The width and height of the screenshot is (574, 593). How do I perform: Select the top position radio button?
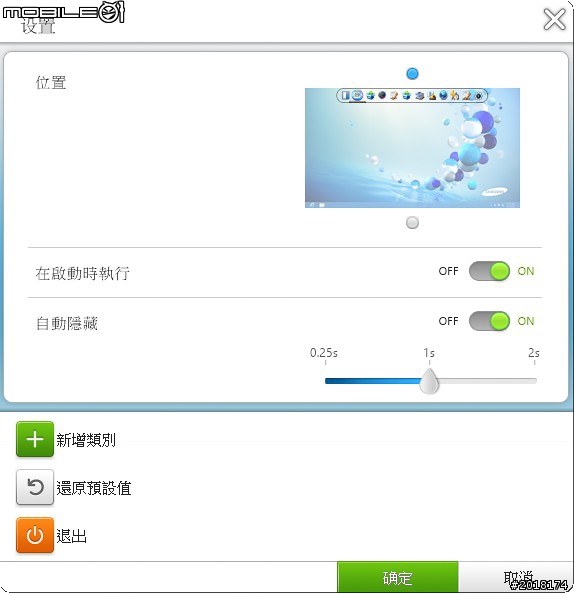pyautogui.click(x=412, y=73)
